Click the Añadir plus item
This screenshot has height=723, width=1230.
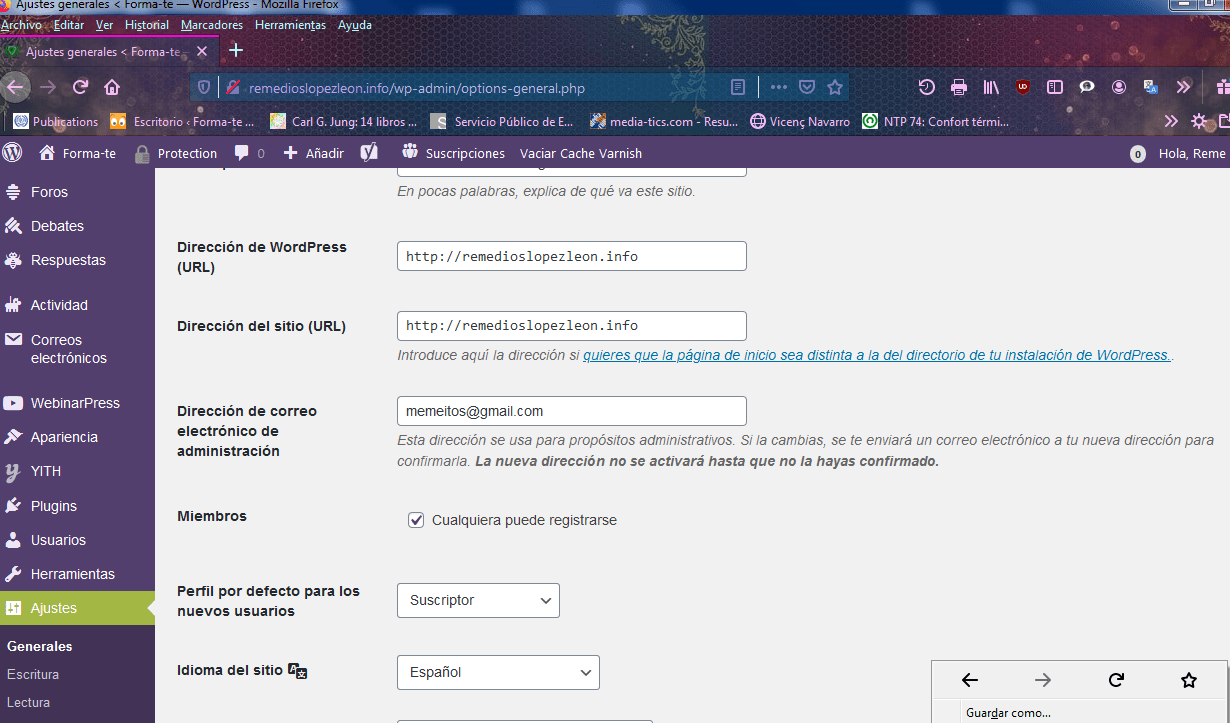pyautogui.click(x=313, y=153)
